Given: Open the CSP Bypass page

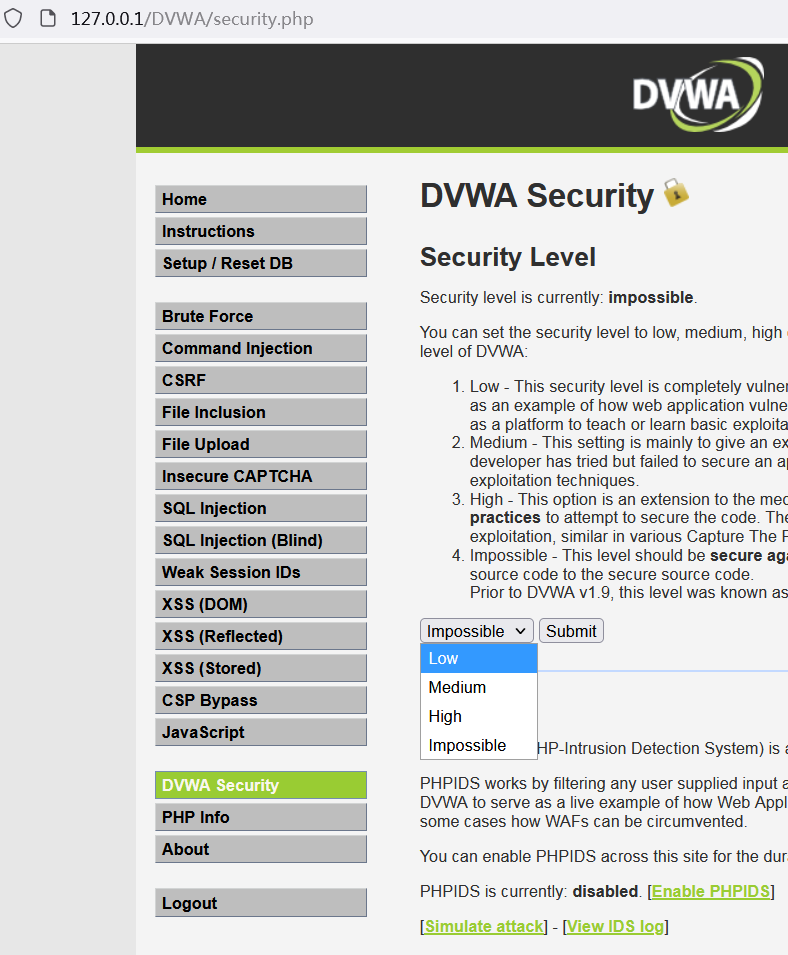Looking at the screenshot, I should pos(261,700).
